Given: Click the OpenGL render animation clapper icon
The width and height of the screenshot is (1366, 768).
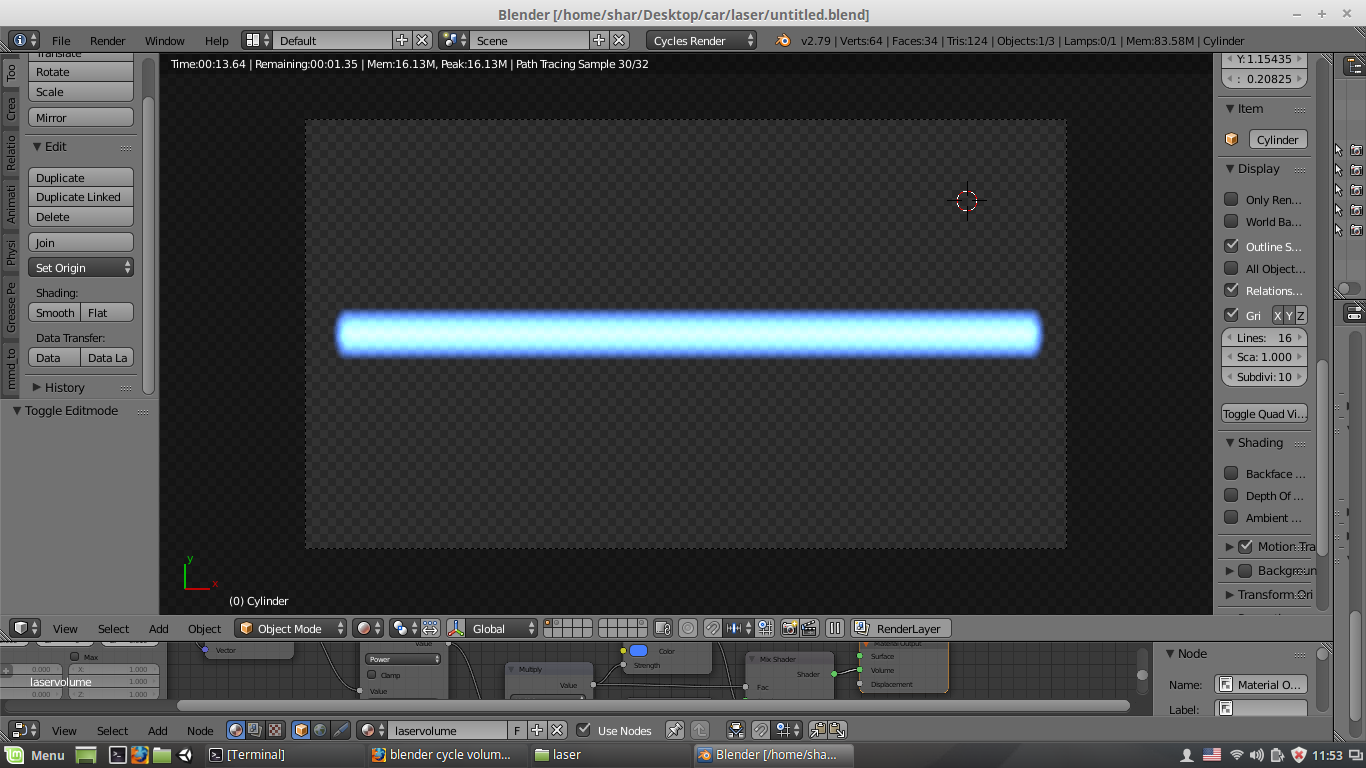Looking at the screenshot, I should point(809,628).
